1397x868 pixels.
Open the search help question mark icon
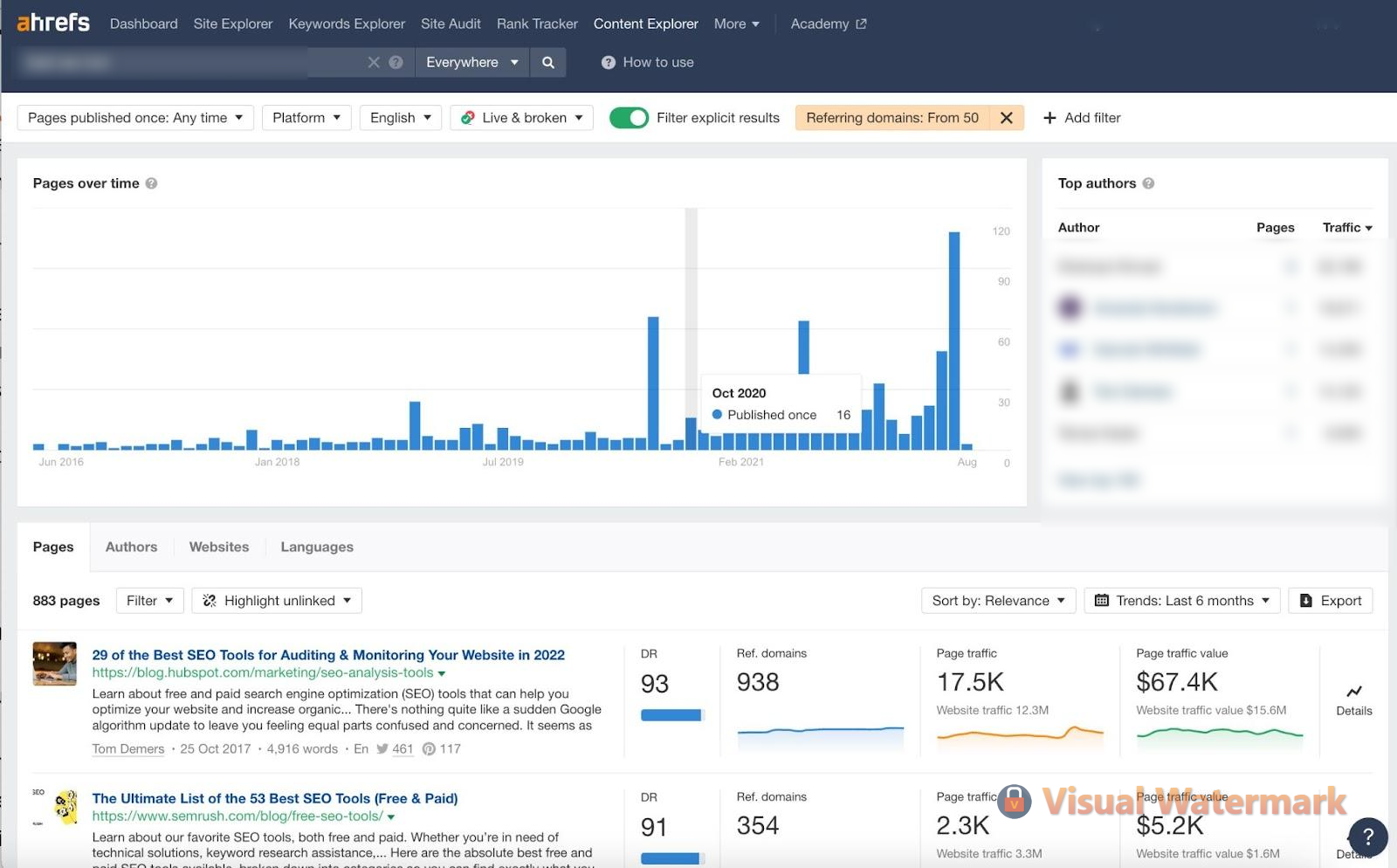click(x=396, y=62)
